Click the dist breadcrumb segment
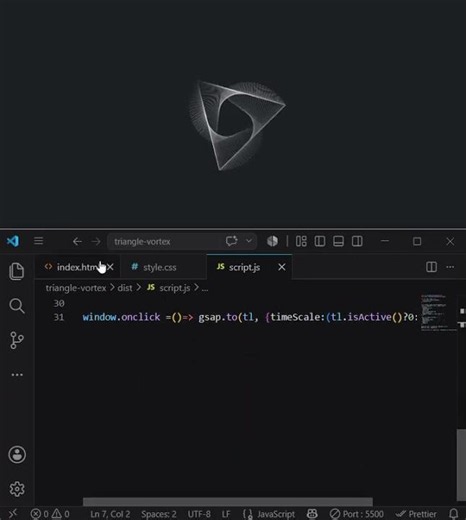This screenshot has width=466, height=520. [125, 288]
